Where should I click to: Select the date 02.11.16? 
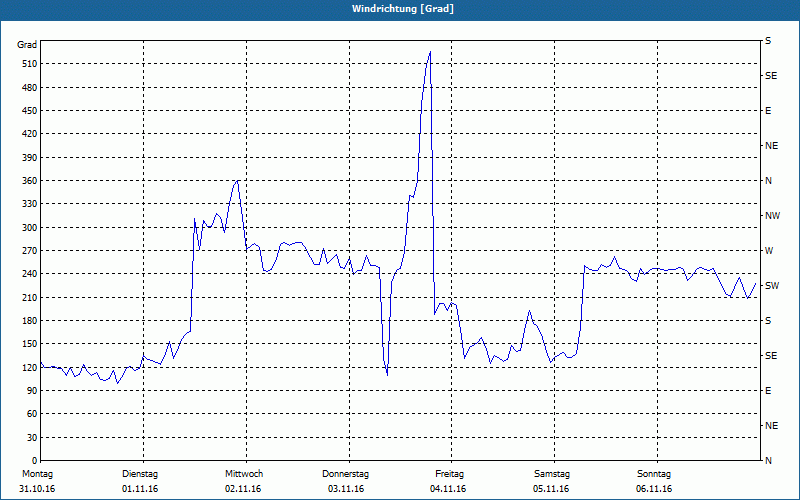243,489
